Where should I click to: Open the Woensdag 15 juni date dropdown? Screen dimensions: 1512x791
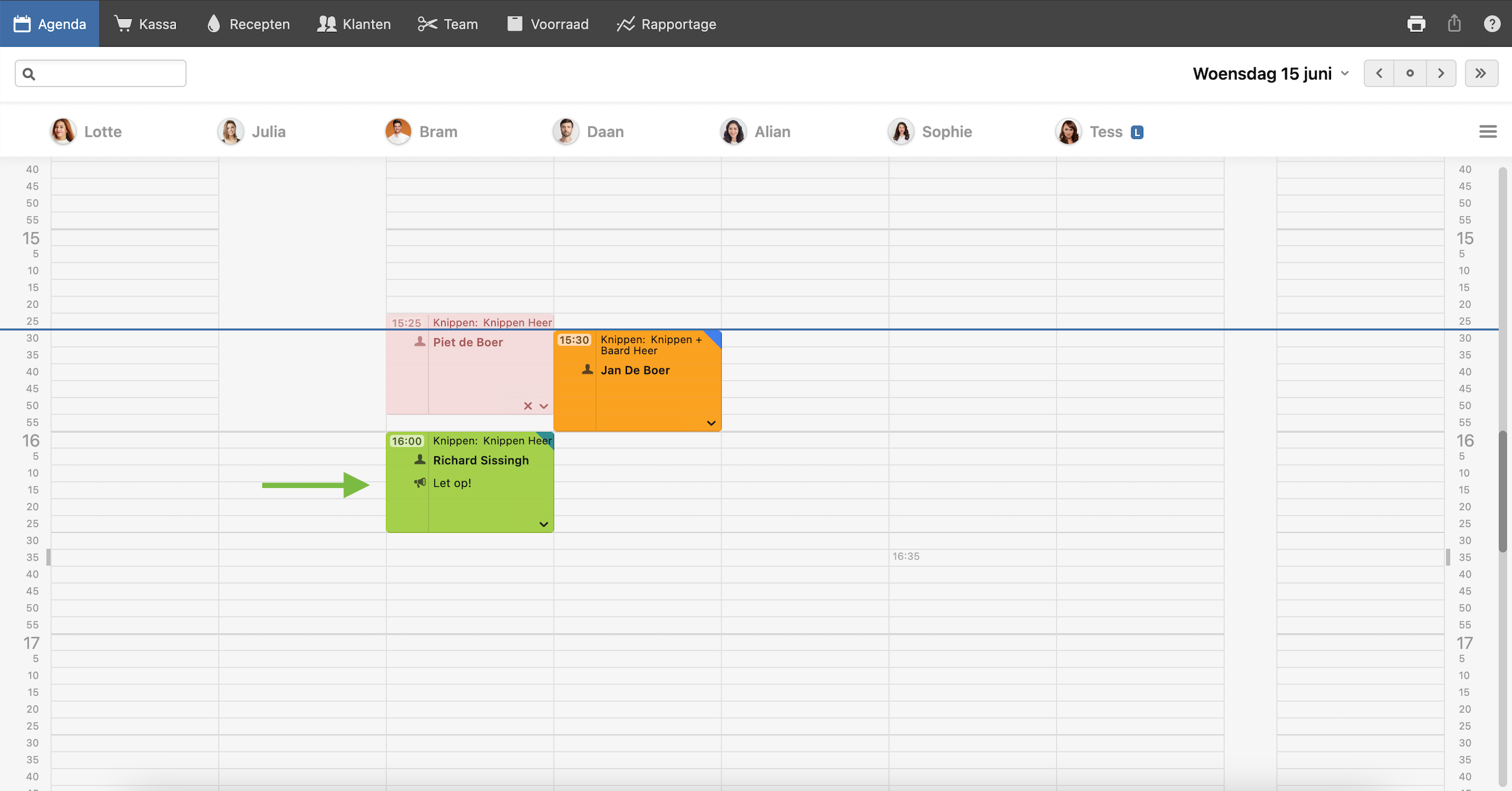[x=1270, y=74]
